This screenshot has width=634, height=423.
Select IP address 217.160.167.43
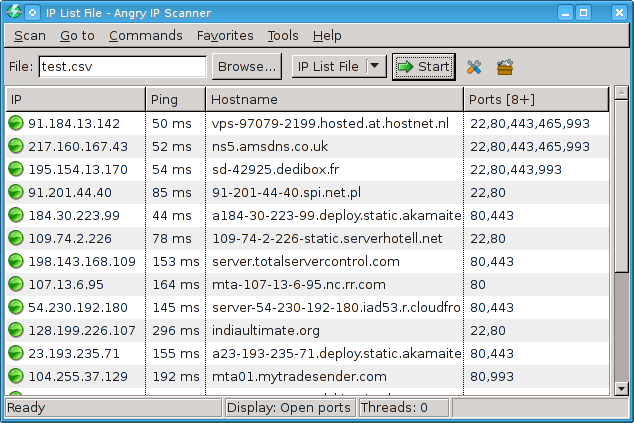click(78, 146)
